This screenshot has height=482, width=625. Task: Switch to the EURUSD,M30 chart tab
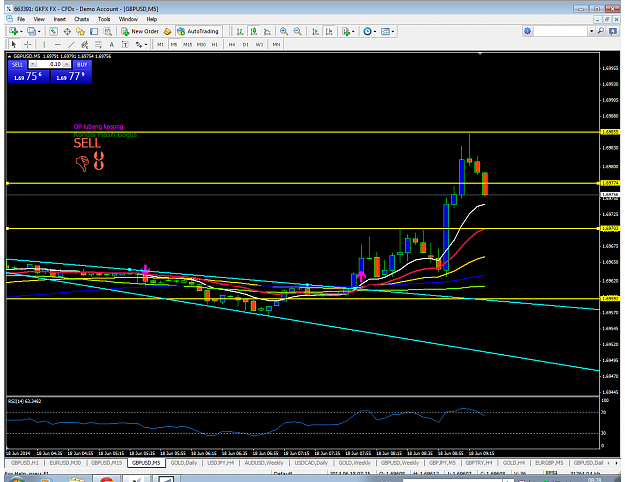point(65,463)
